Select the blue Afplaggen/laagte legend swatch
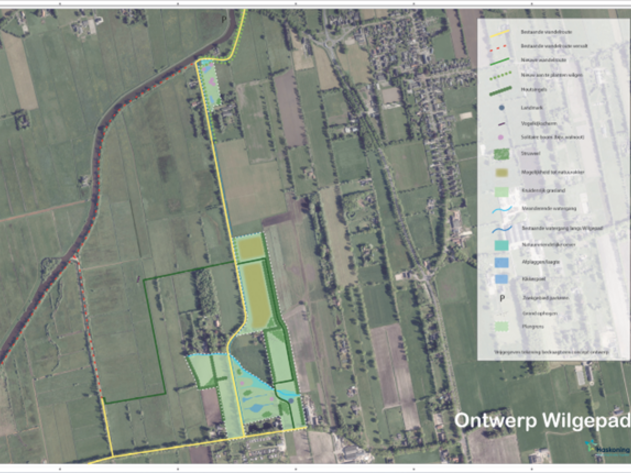631x473 pixels. [501, 262]
